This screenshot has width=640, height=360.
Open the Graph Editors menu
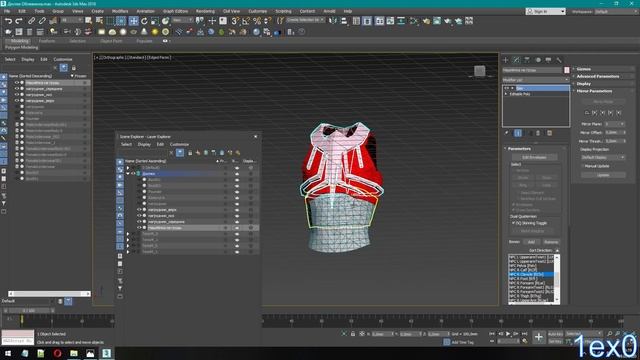coord(176,11)
